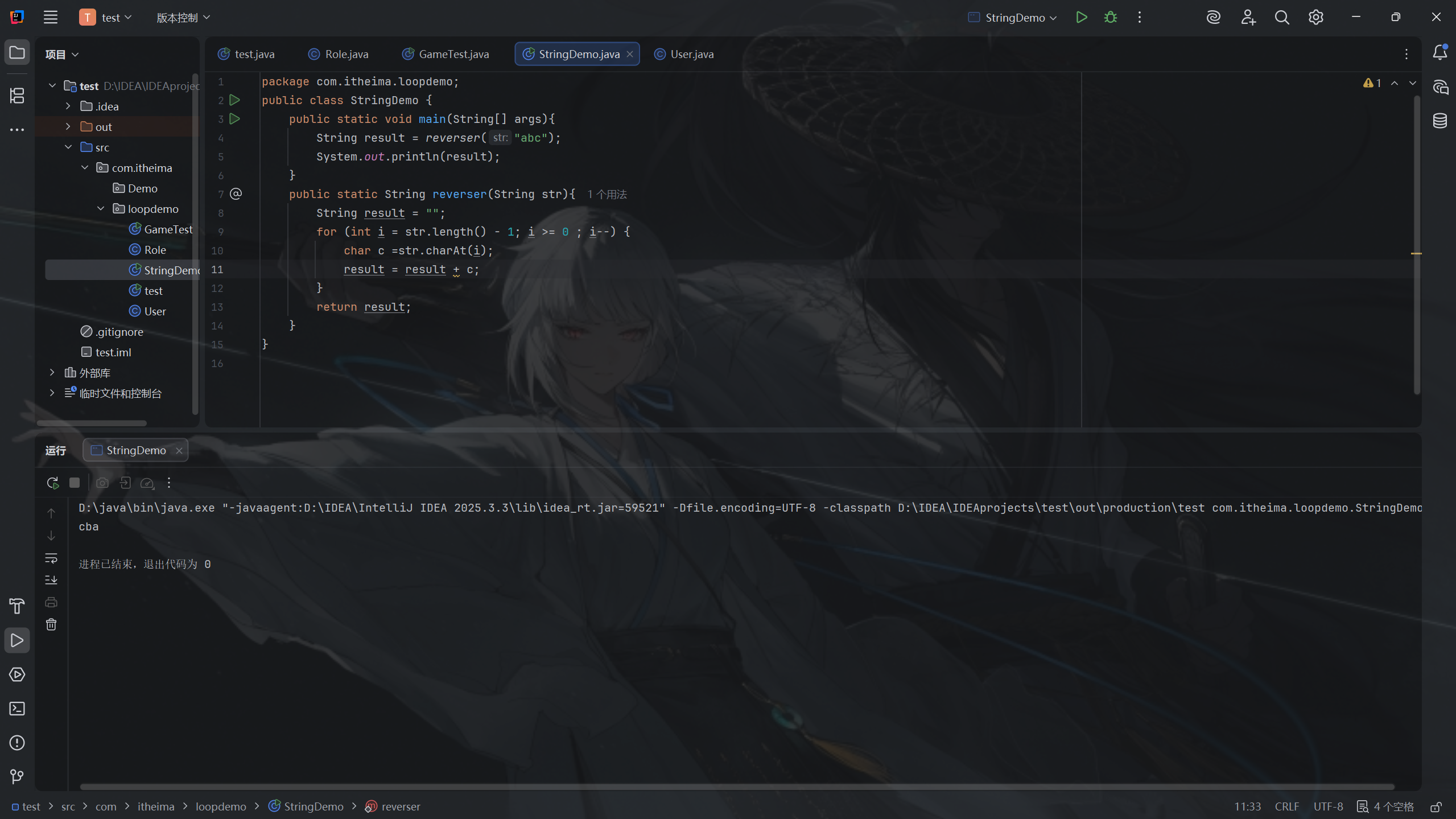Open StringDemo run configuration dropdown
The width and height of the screenshot is (1456, 819).
click(1012, 18)
